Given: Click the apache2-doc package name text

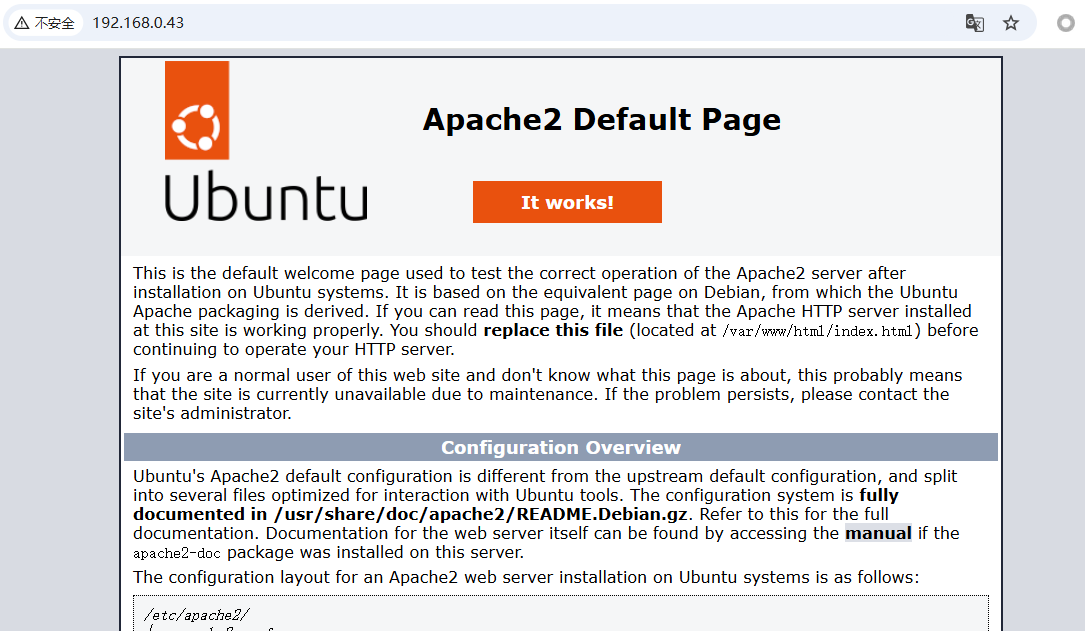Looking at the screenshot, I should pyautogui.click(x=177, y=552).
